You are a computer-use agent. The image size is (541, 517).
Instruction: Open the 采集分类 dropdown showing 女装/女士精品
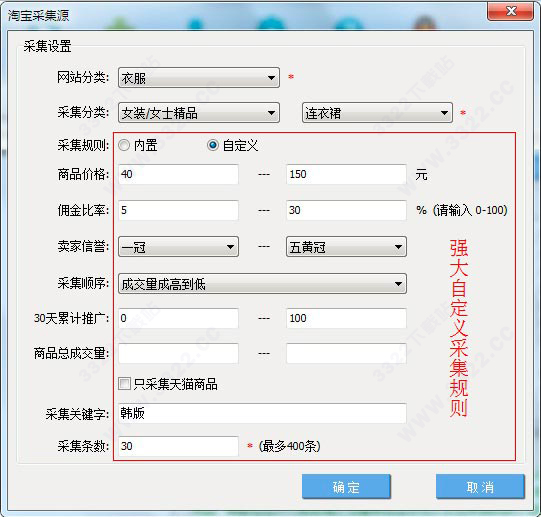point(199,113)
